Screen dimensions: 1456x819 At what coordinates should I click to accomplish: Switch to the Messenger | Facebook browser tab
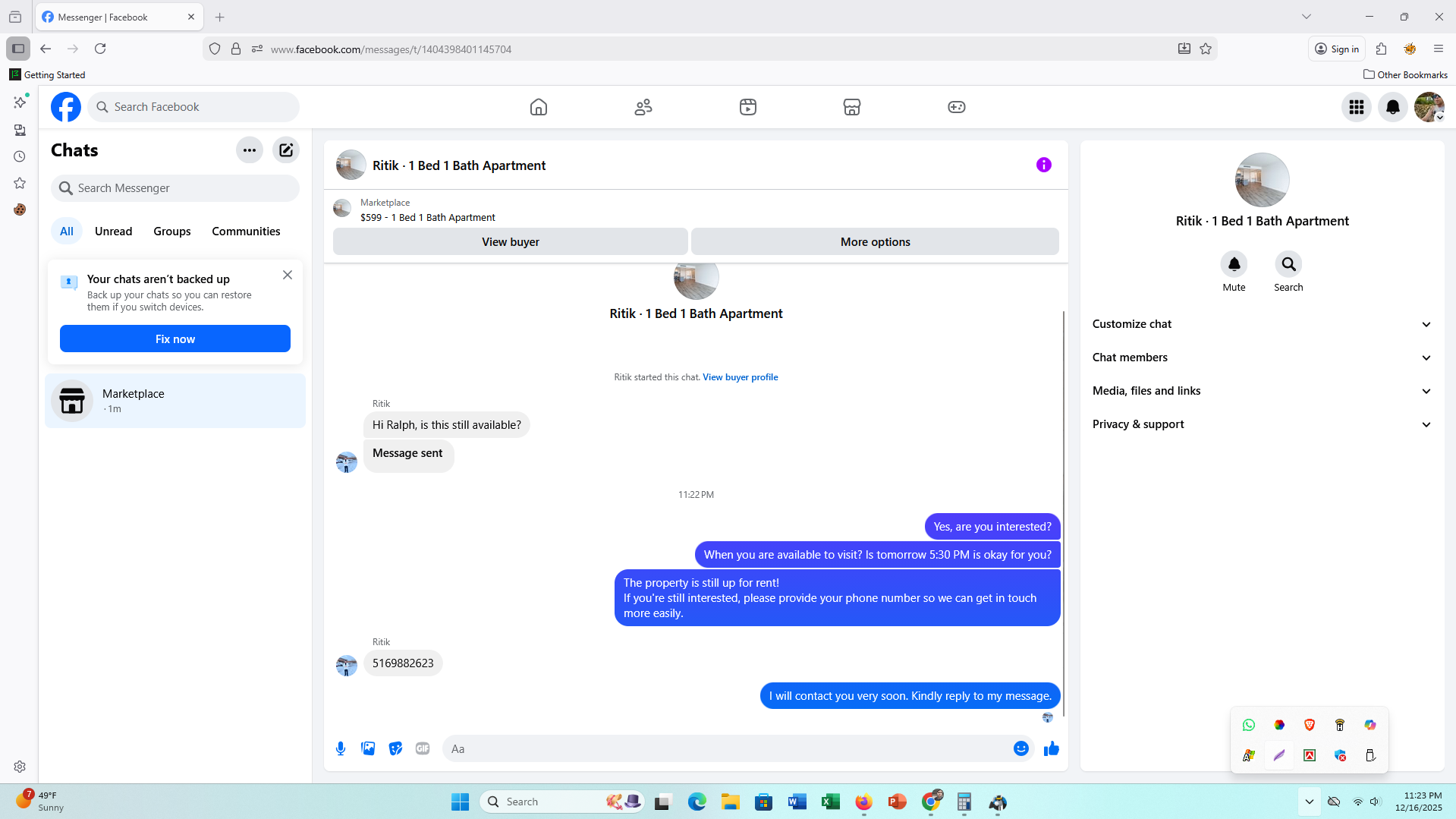tap(119, 17)
